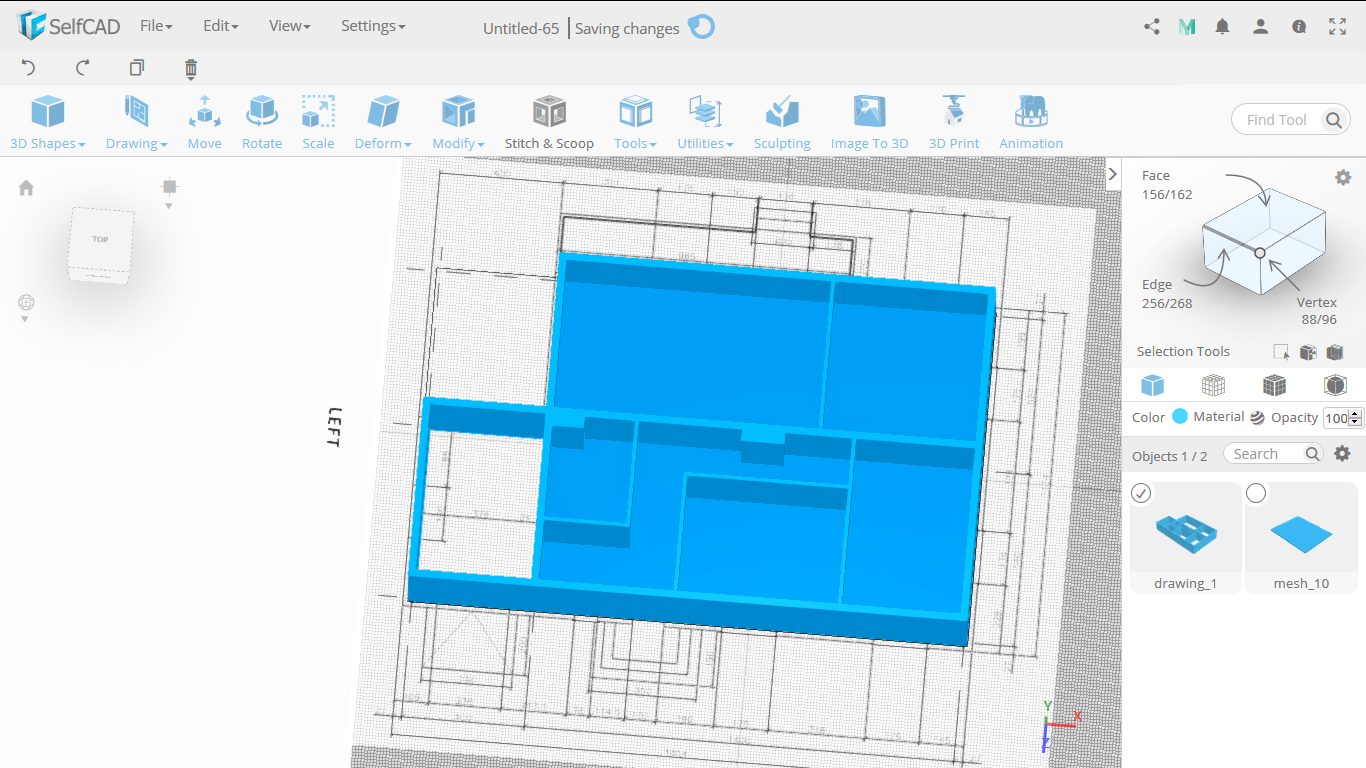Click the undo arrow icon
The height and width of the screenshot is (768, 1366).
[x=28, y=68]
